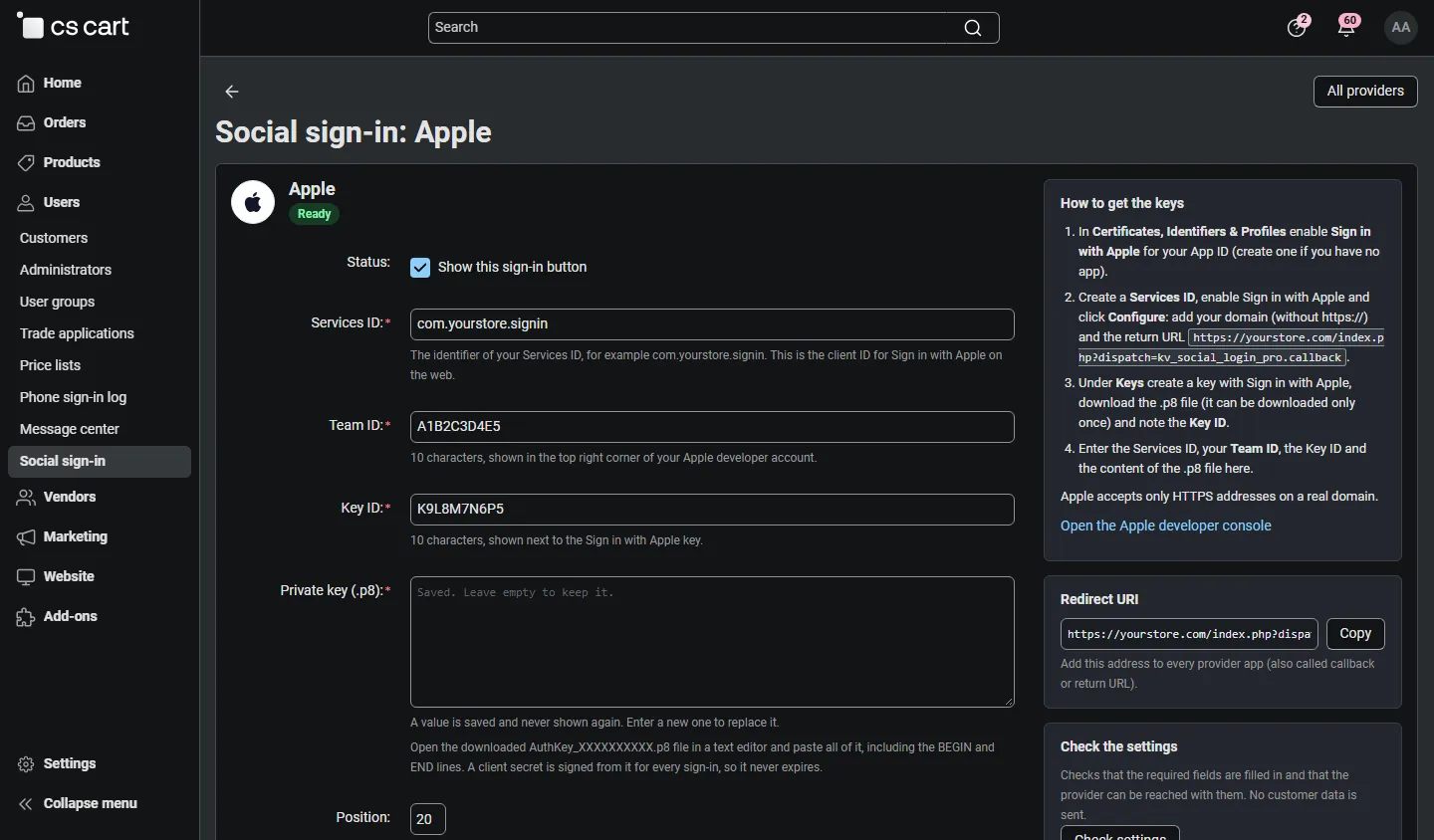Image resolution: width=1434 pixels, height=840 pixels.
Task: Click the Website monitor icon
Action: coord(26,577)
